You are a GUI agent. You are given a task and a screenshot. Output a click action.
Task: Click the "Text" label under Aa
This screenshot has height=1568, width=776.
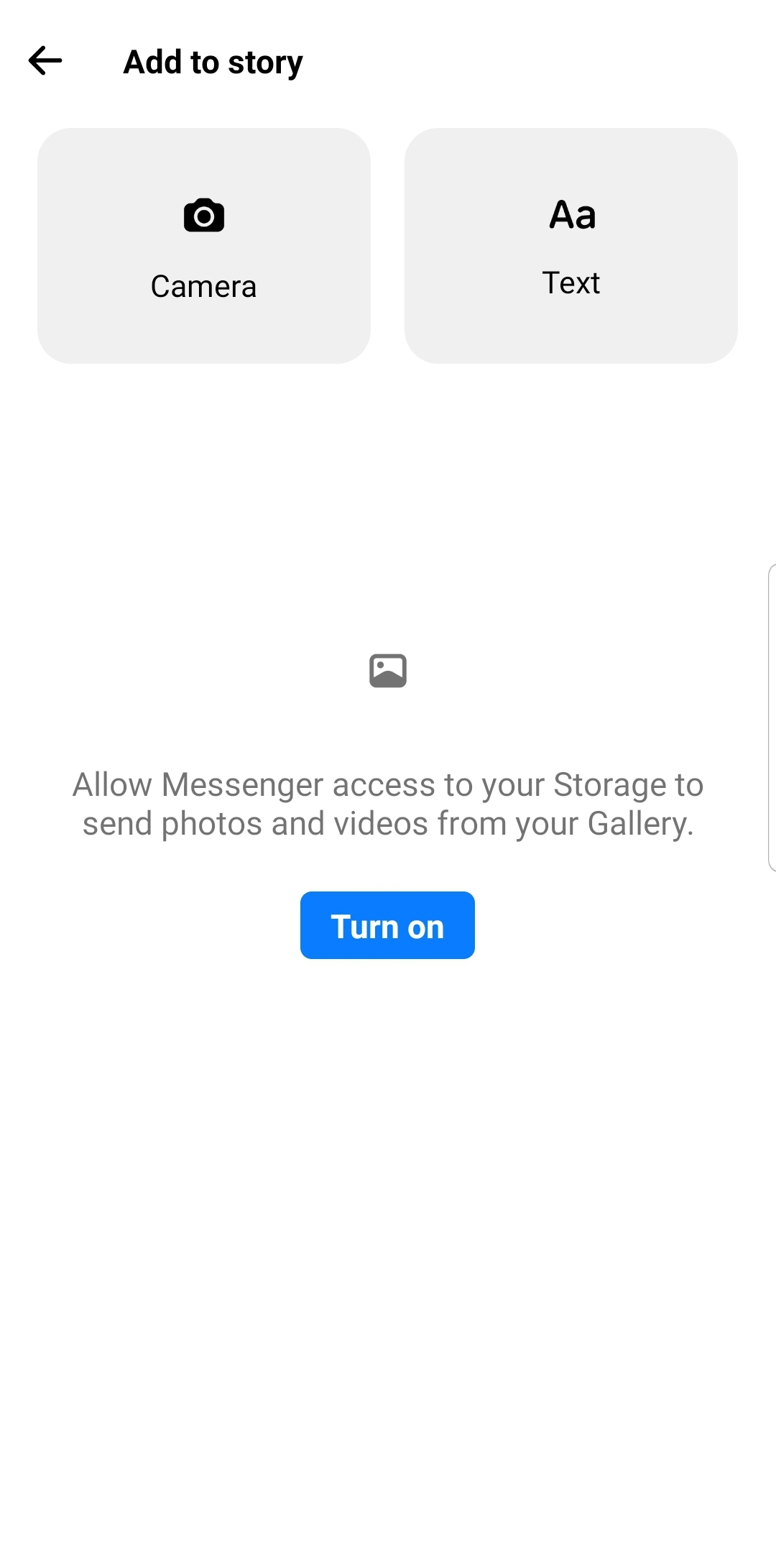coord(571,283)
